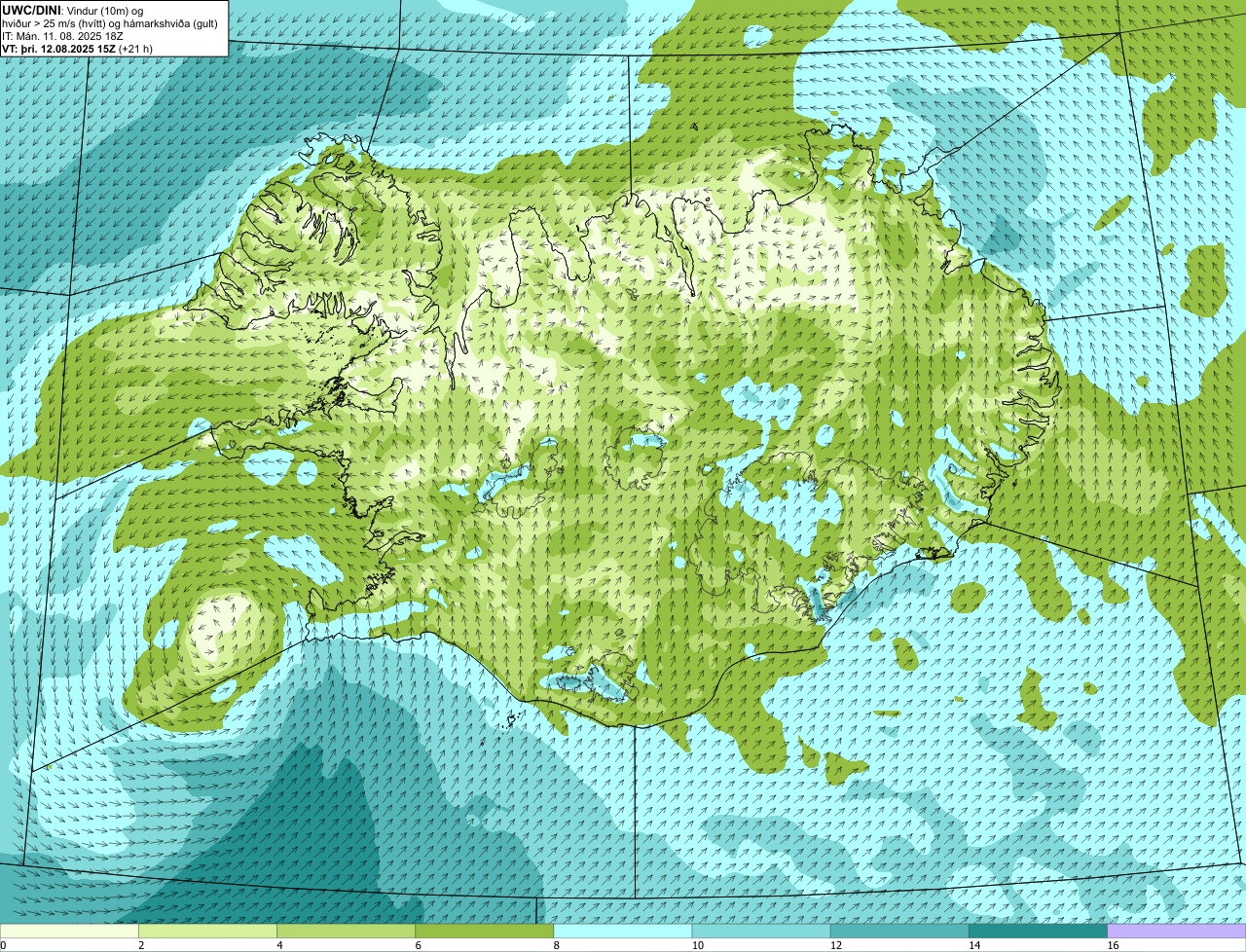Click the legend scale value '14'
The image size is (1246, 952).
pos(974,945)
